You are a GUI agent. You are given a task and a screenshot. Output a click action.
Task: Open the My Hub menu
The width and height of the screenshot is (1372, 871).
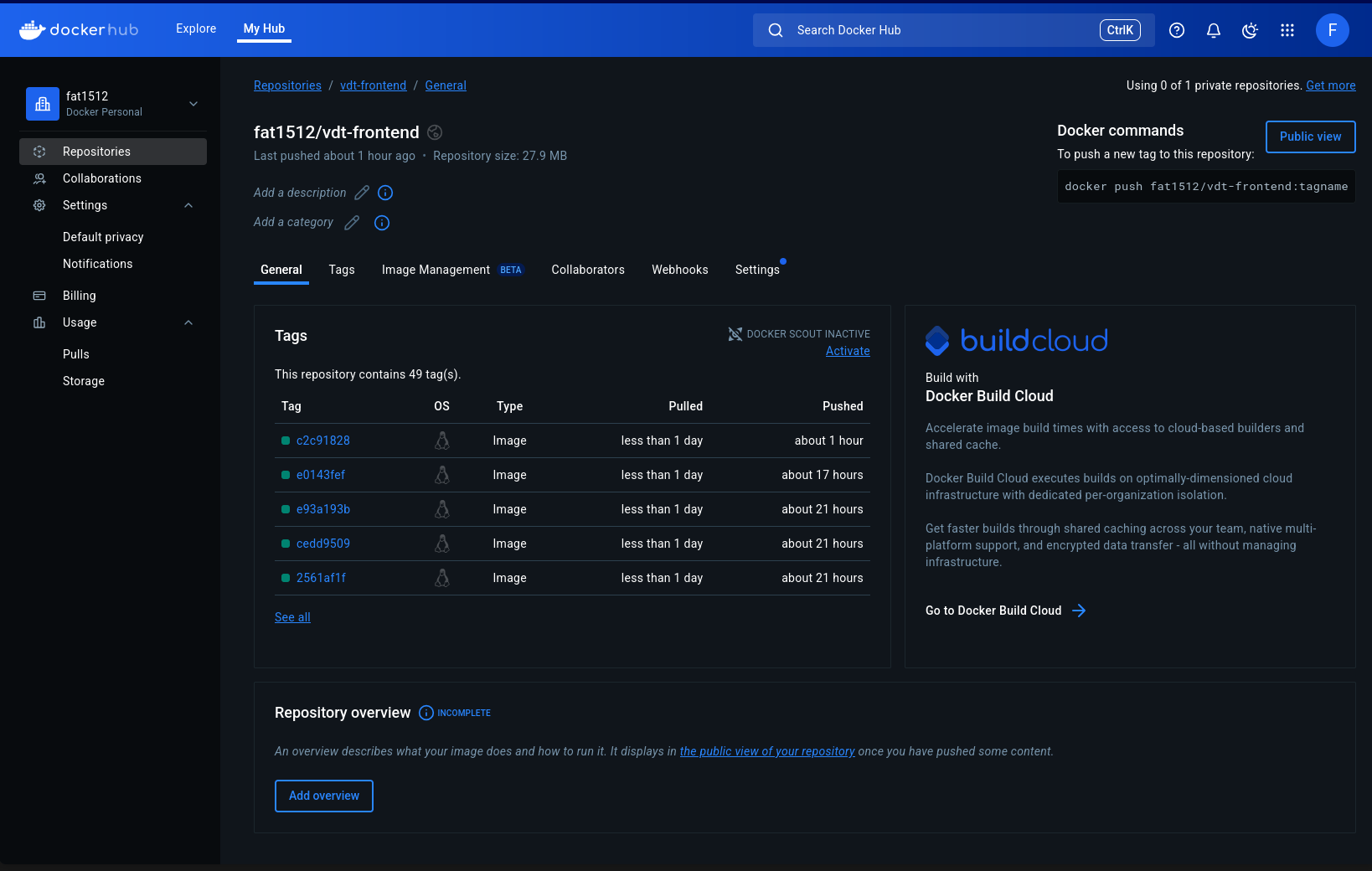tap(264, 28)
